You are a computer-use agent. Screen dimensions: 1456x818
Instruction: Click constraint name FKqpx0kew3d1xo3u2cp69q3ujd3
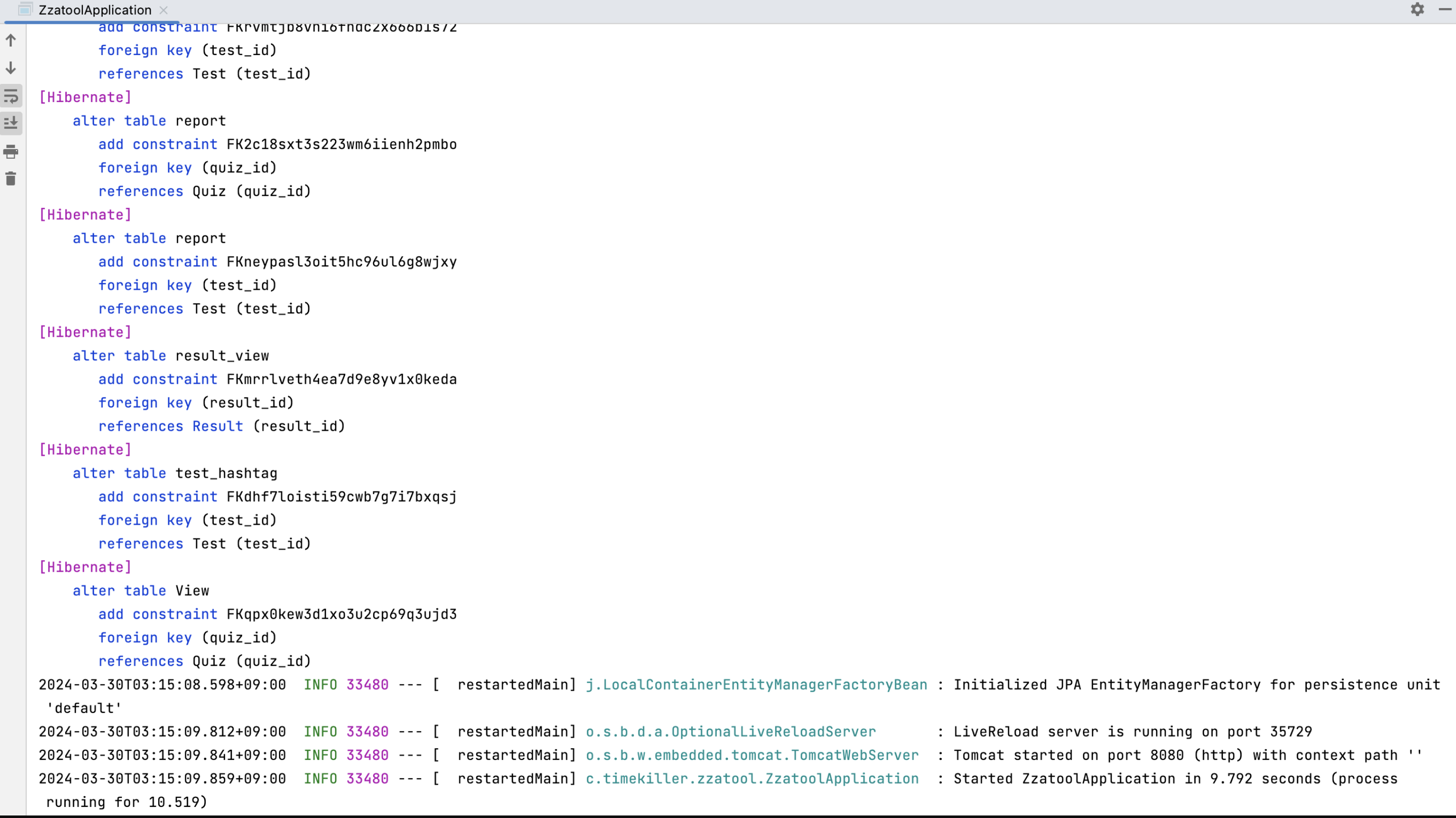pos(341,614)
